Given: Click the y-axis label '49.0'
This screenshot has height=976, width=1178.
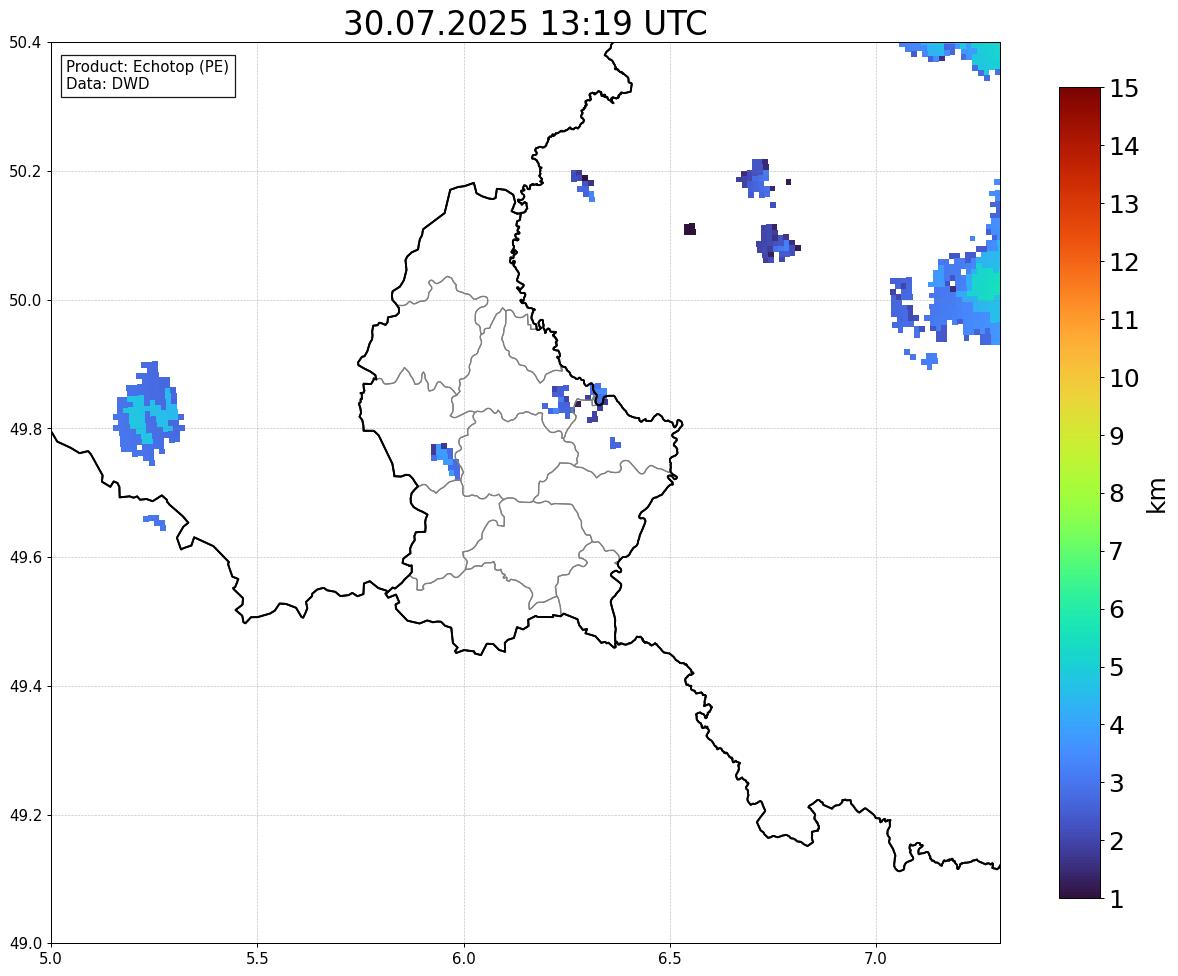Looking at the screenshot, I should 24,944.
